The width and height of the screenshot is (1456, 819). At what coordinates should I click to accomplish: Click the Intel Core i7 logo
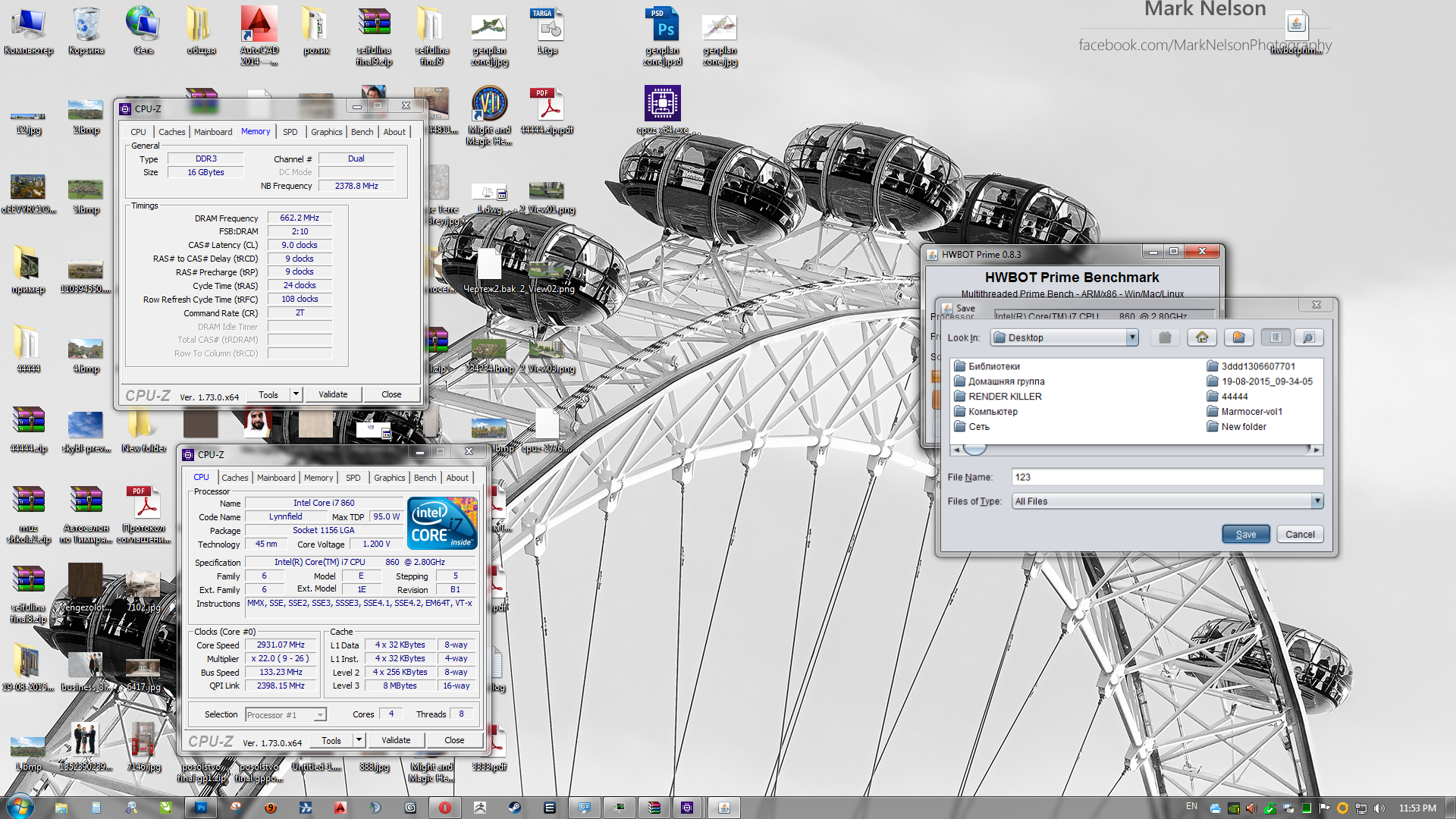(442, 523)
